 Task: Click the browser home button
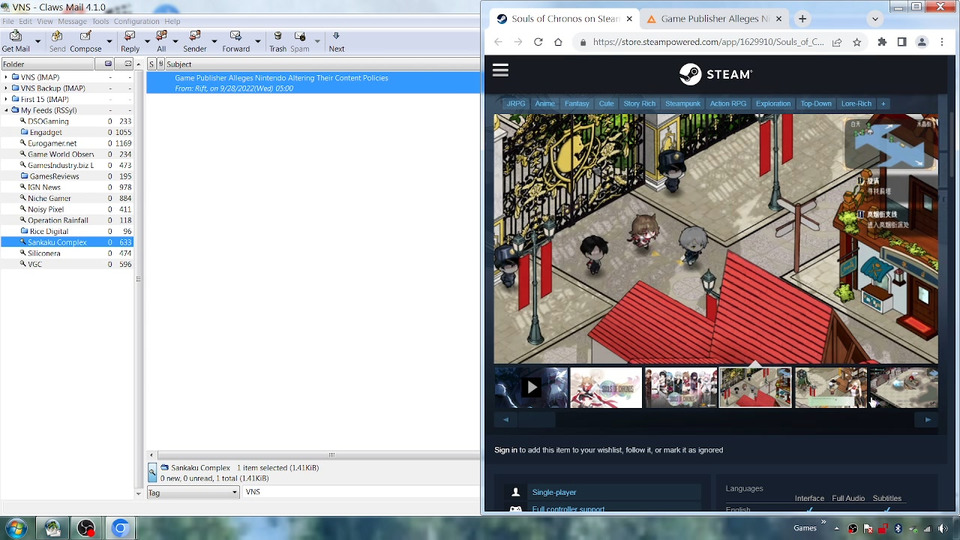(x=558, y=42)
